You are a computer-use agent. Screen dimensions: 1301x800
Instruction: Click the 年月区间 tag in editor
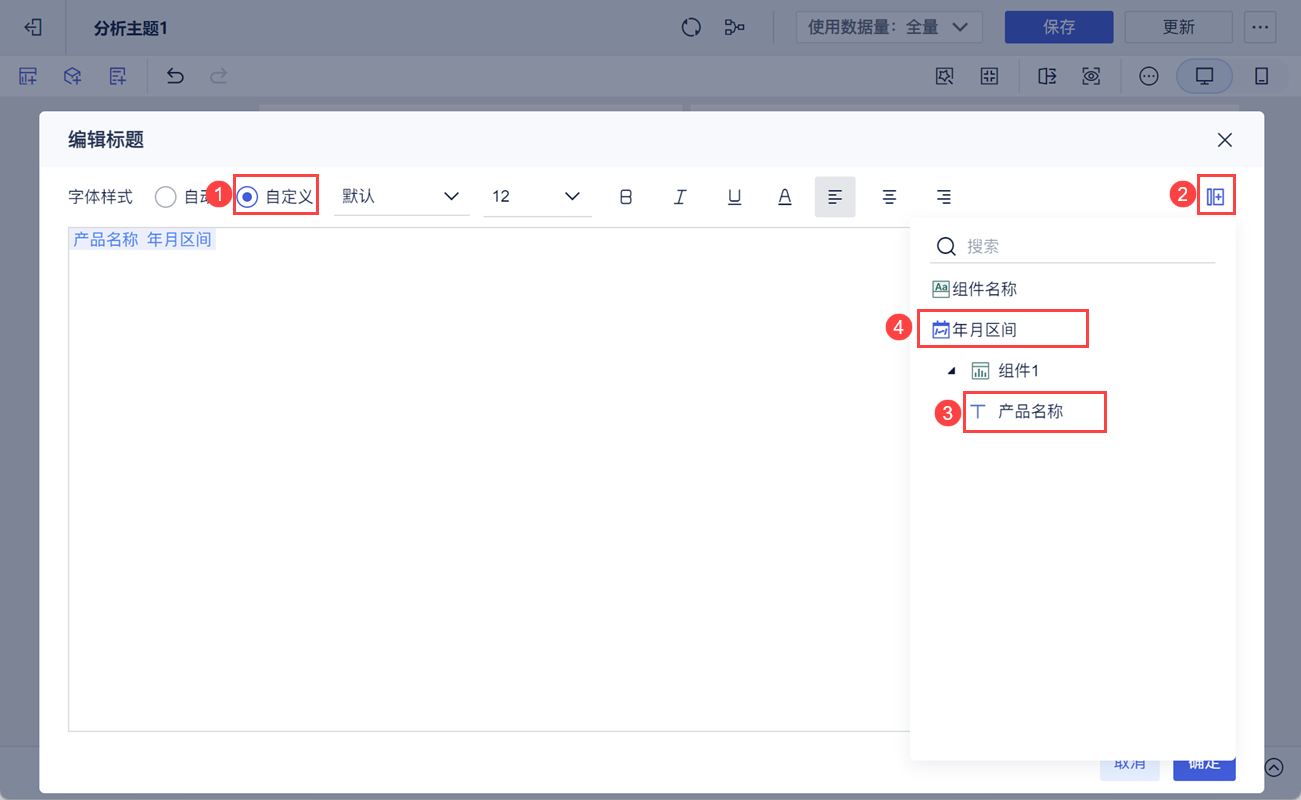tap(180, 240)
